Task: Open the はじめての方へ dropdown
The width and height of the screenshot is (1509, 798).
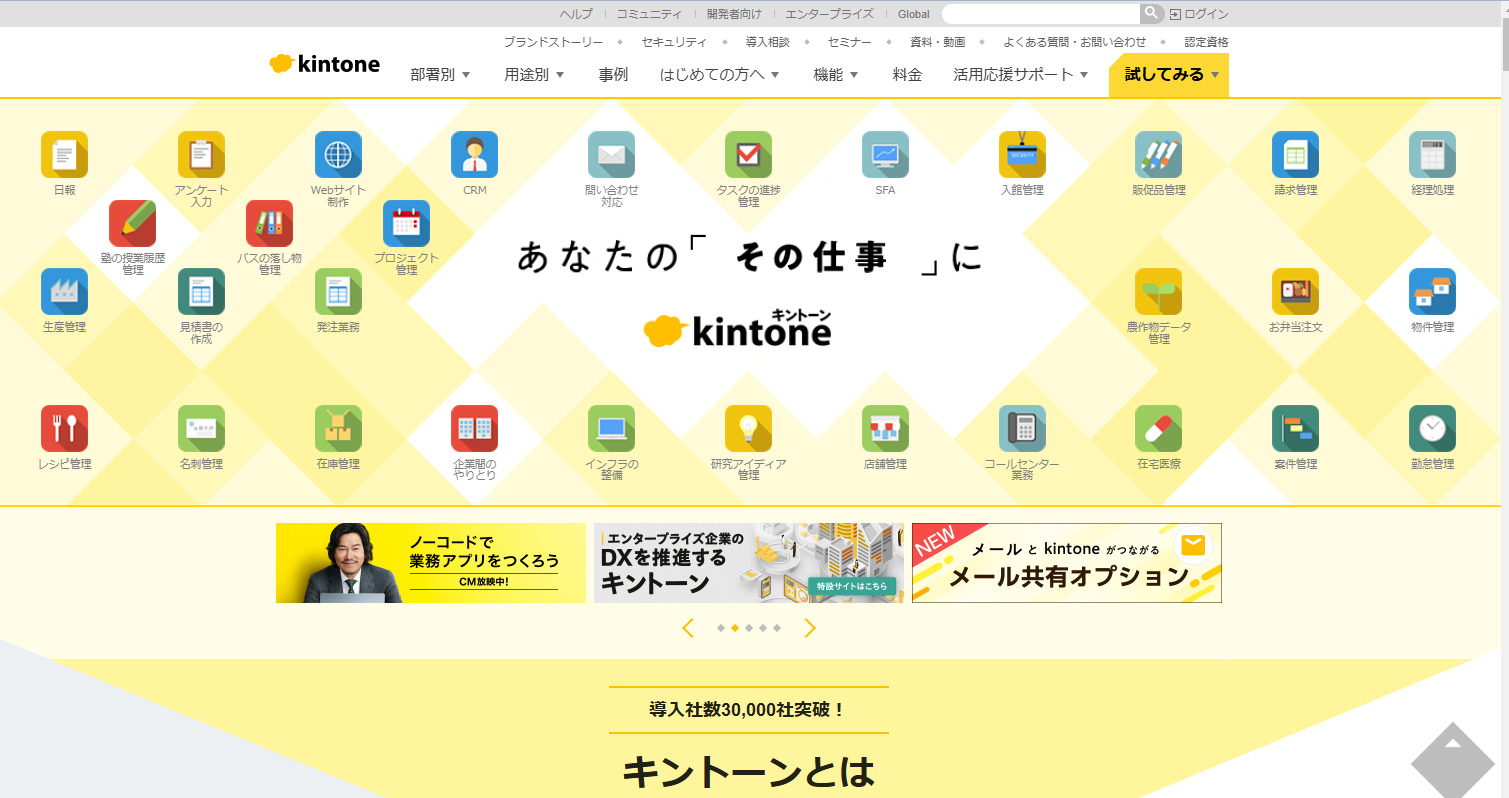Action: pyautogui.click(x=720, y=75)
